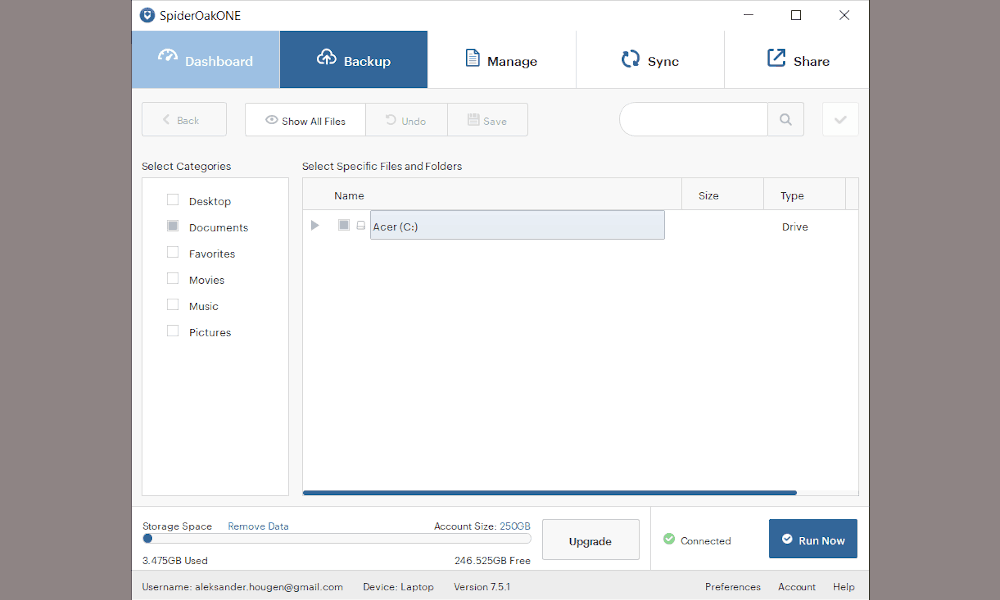This screenshot has height=600, width=1000.
Task: Open the Remove Data link
Action: pyautogui.click(x=258, y=526)
